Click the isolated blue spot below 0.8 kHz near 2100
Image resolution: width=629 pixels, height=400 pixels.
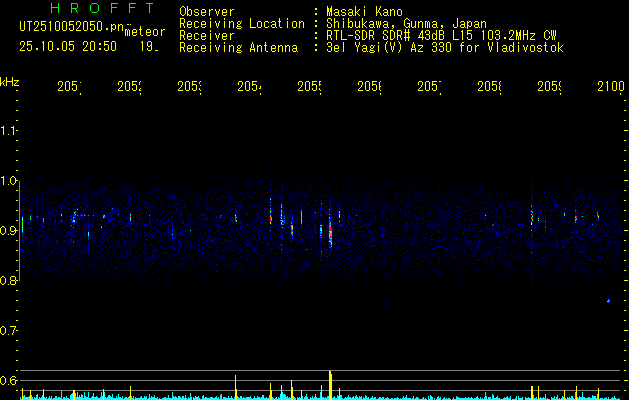[609, 301]
